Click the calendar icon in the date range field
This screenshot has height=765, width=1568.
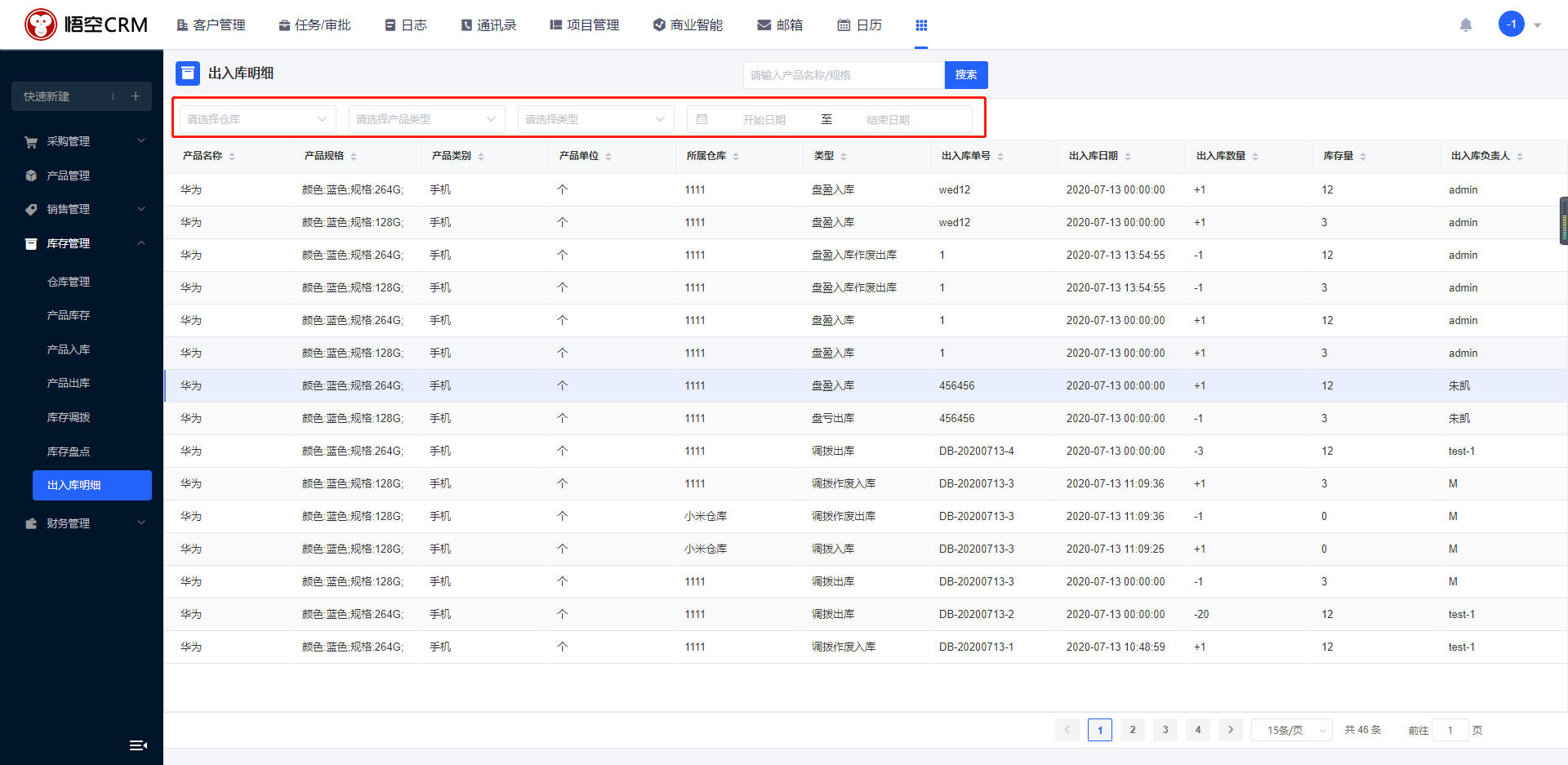pyautogui.click(x=702, y=119)
